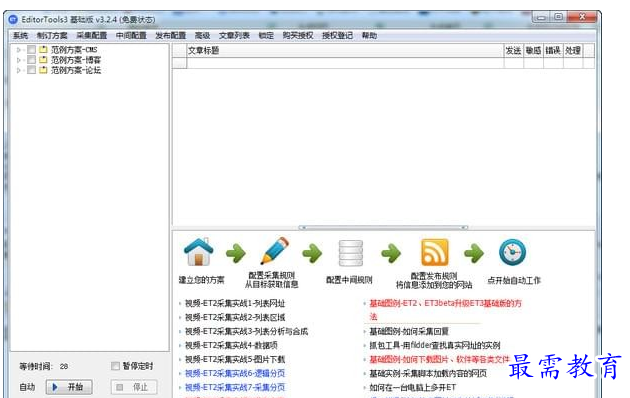Open link 视频-ET2采集实战2-列表区域
The height and width of the screenshot is (398, 630).
(x=235, y=317)
